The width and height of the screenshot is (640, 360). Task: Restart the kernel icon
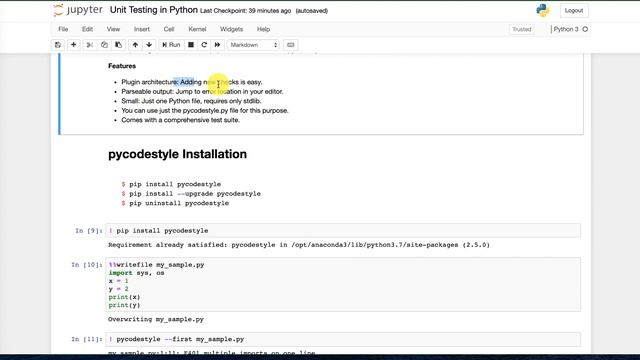pyautogui.click(x=204, y=45)
